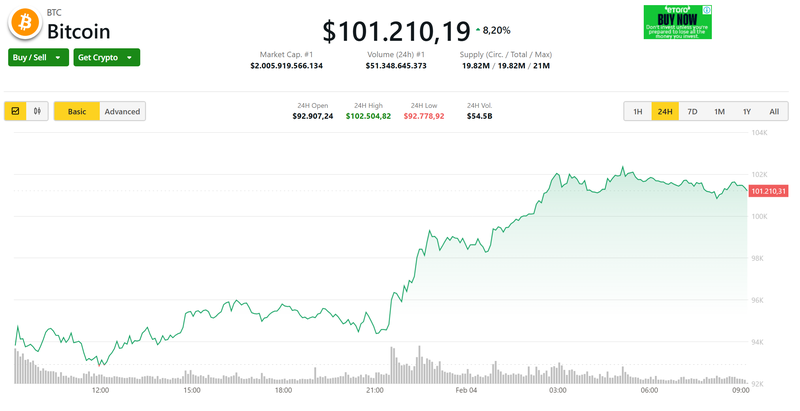800x411 pixels.
Task: Select the Basic chart mode
Action: [x=77, y=111]
